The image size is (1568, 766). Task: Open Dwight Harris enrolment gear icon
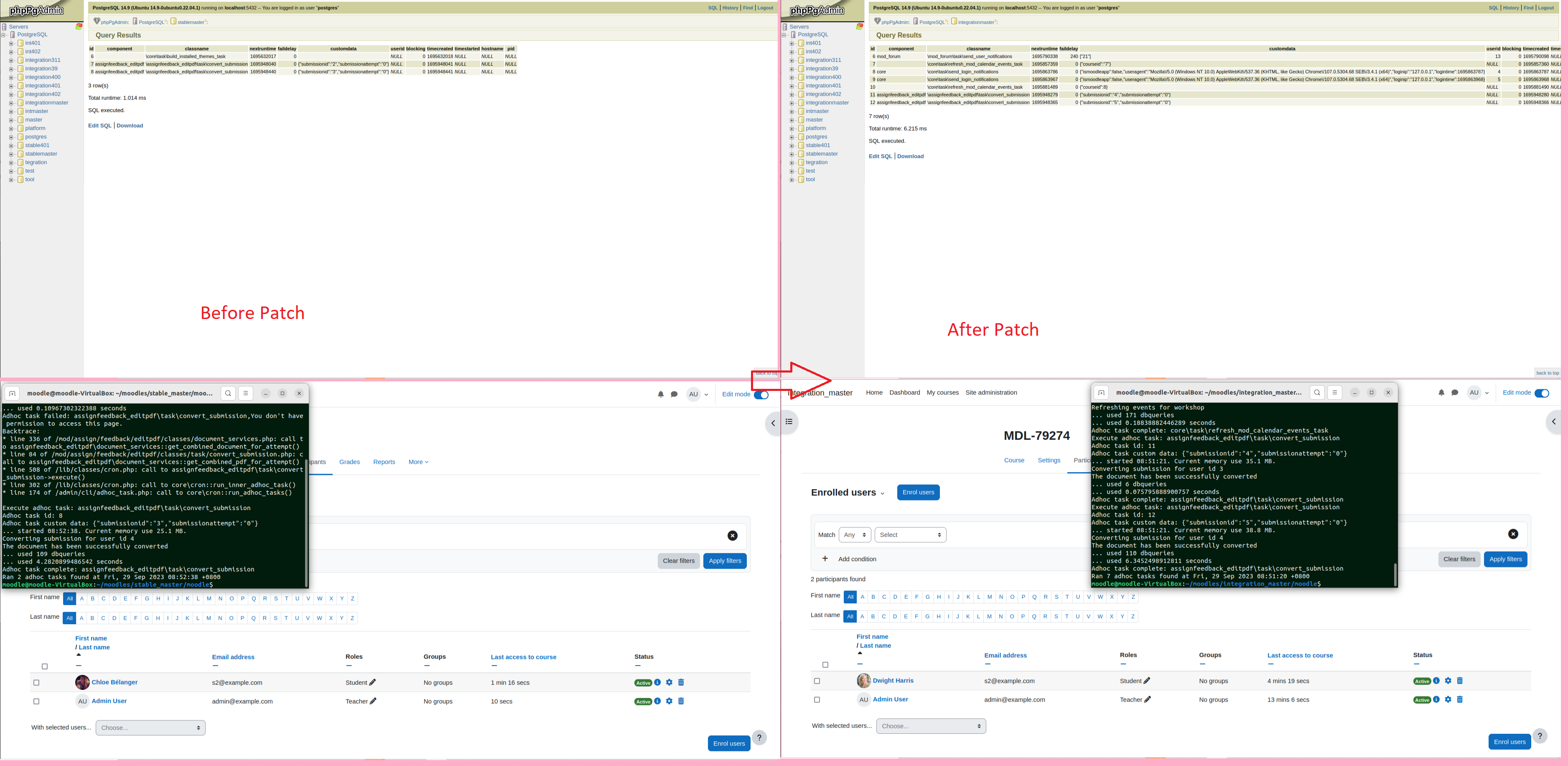coord(1448,681)
